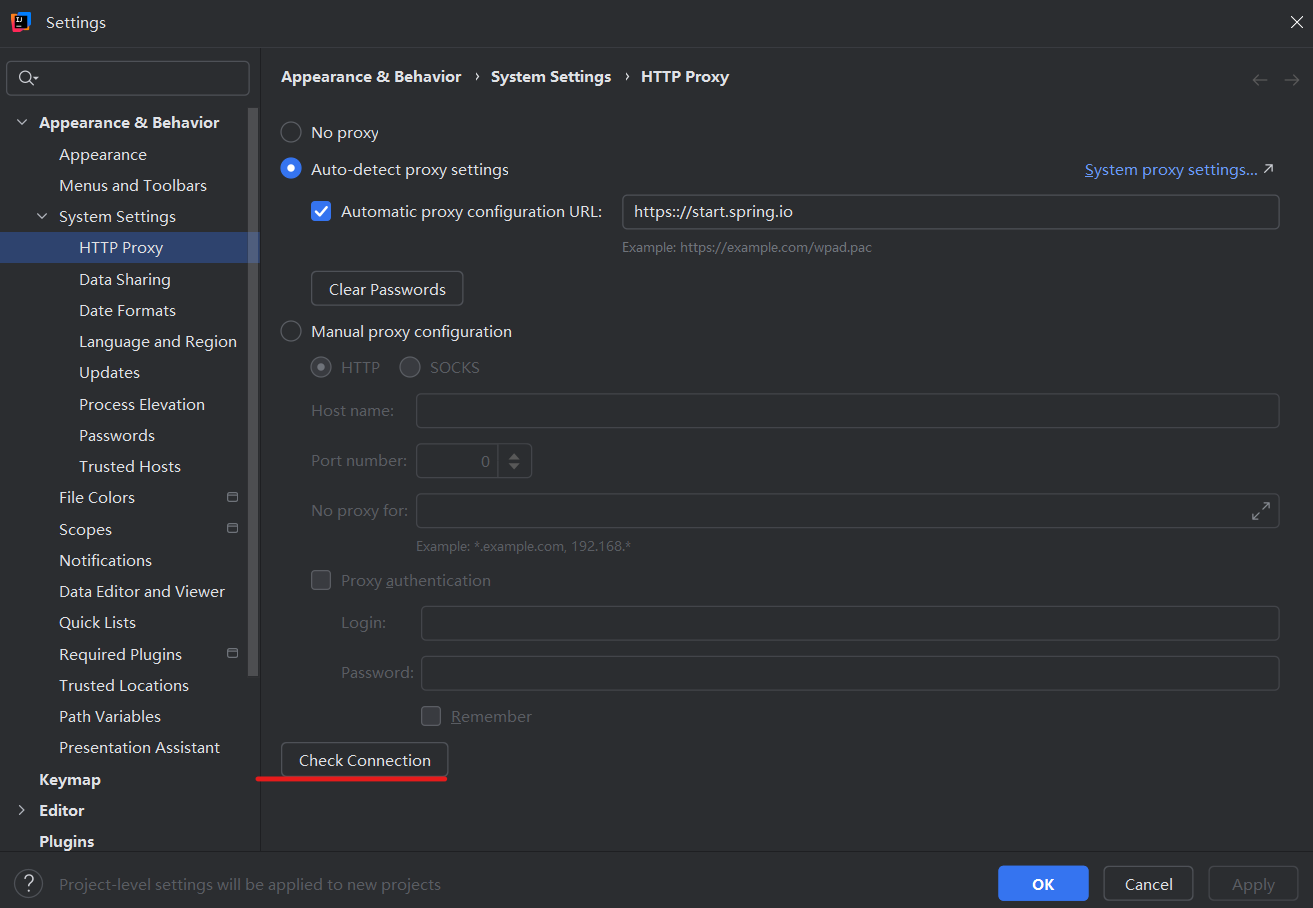The height and width of the screenshot is (908, 1313).
Task: Click the proxy configuration URL field
Action: 950,211
